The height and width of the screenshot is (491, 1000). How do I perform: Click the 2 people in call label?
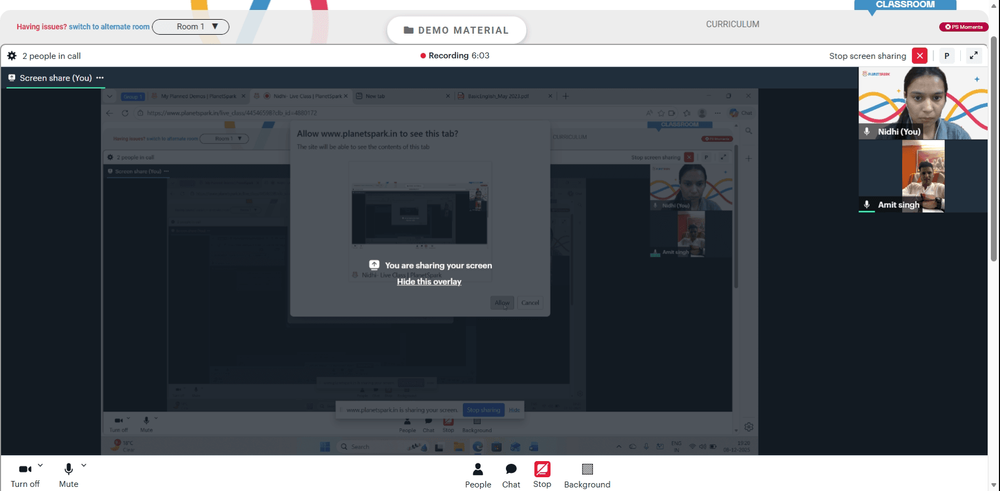pyautogui.click(x=52, y=56)
